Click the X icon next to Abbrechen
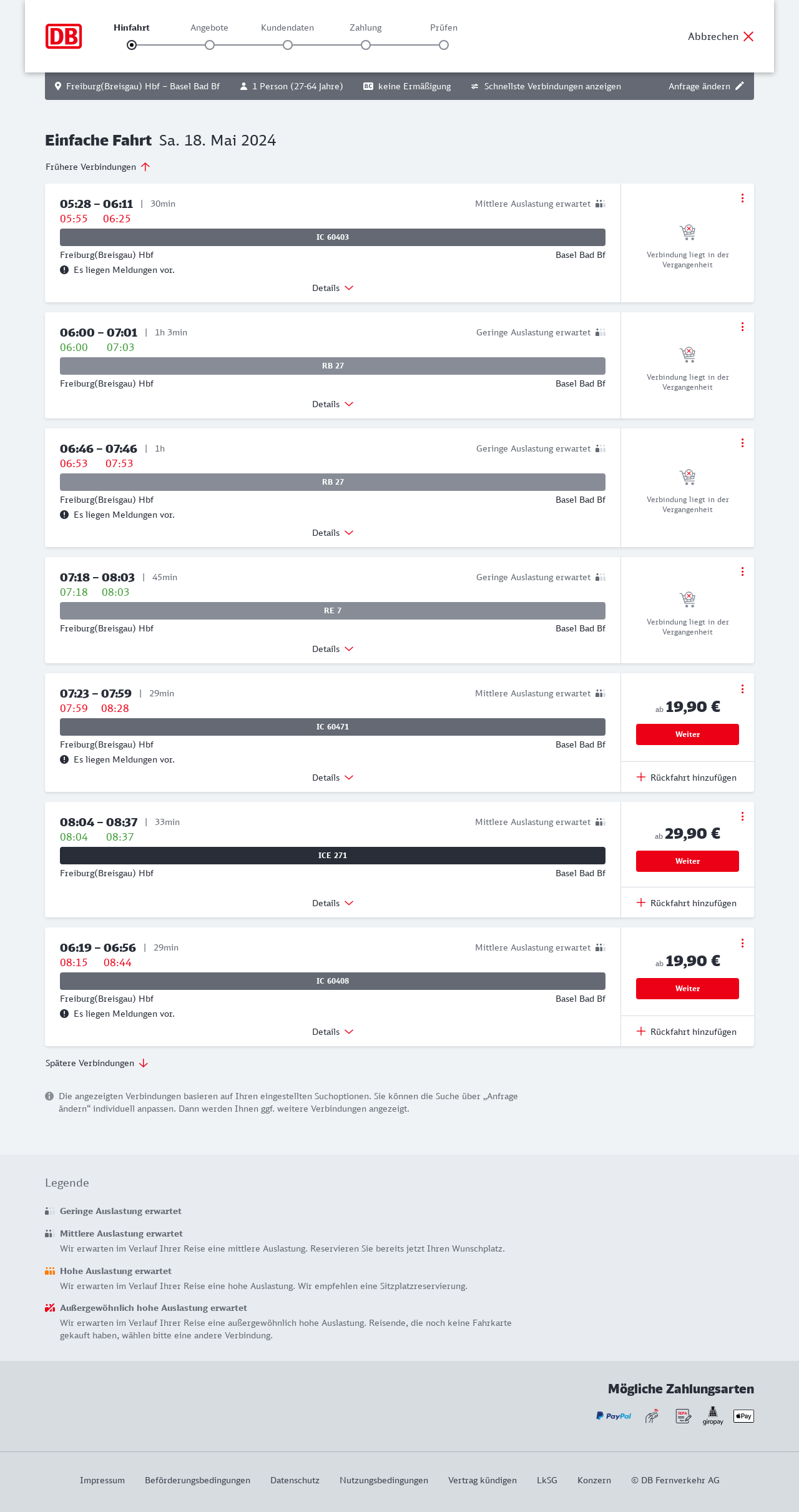 (748, 36)
